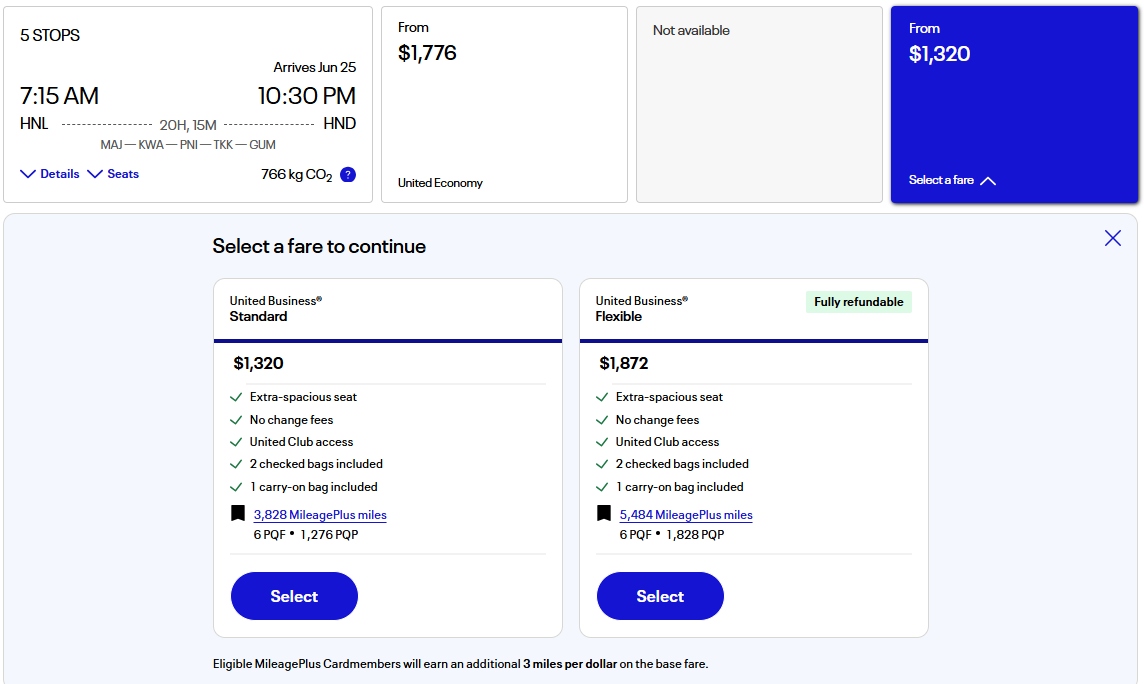Click 1 carry-on bag included in Flexible fare
1144x684 pixels.
tap(679, 487)
